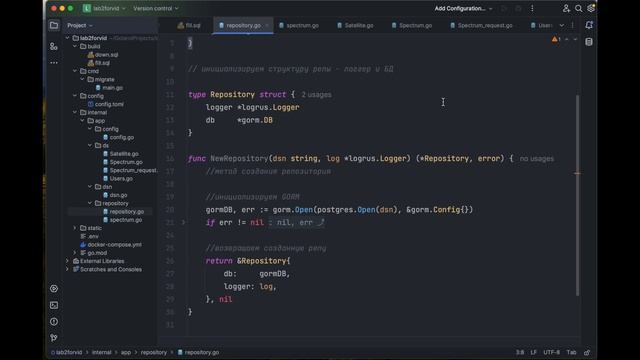The height and width of the screenshot is (360, 640).
Task: Click the toolbar more actions dots
Action: coord(532,8)
